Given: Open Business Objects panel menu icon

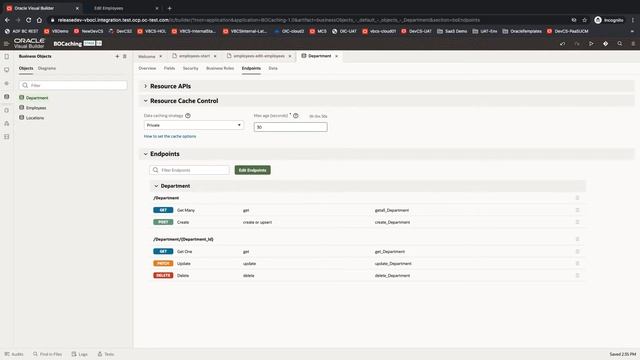Looking at the screenshot, I should (125, 56).
